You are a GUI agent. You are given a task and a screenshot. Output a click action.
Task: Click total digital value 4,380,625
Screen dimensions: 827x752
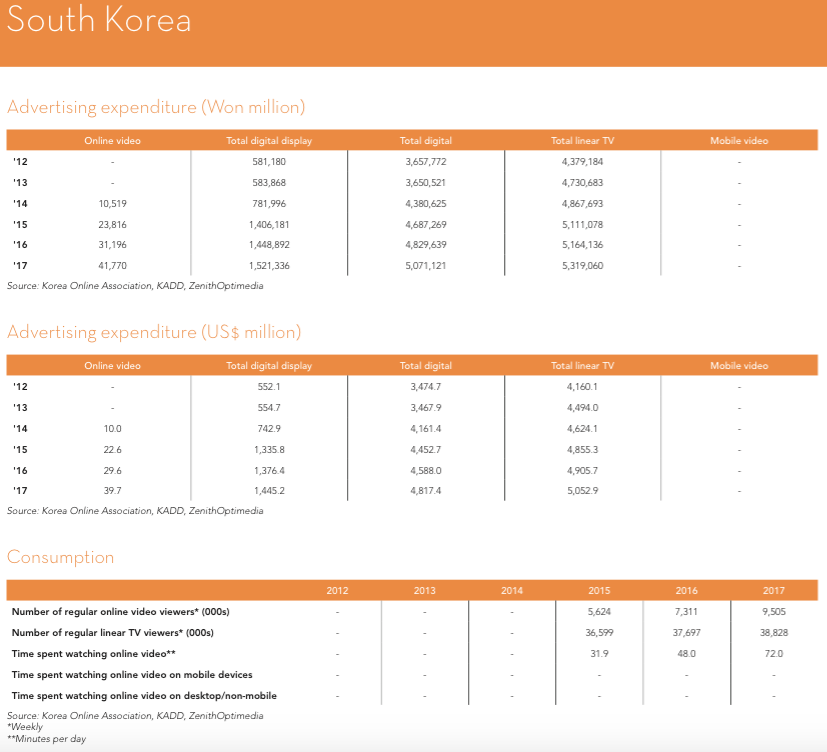click(426, 204)
